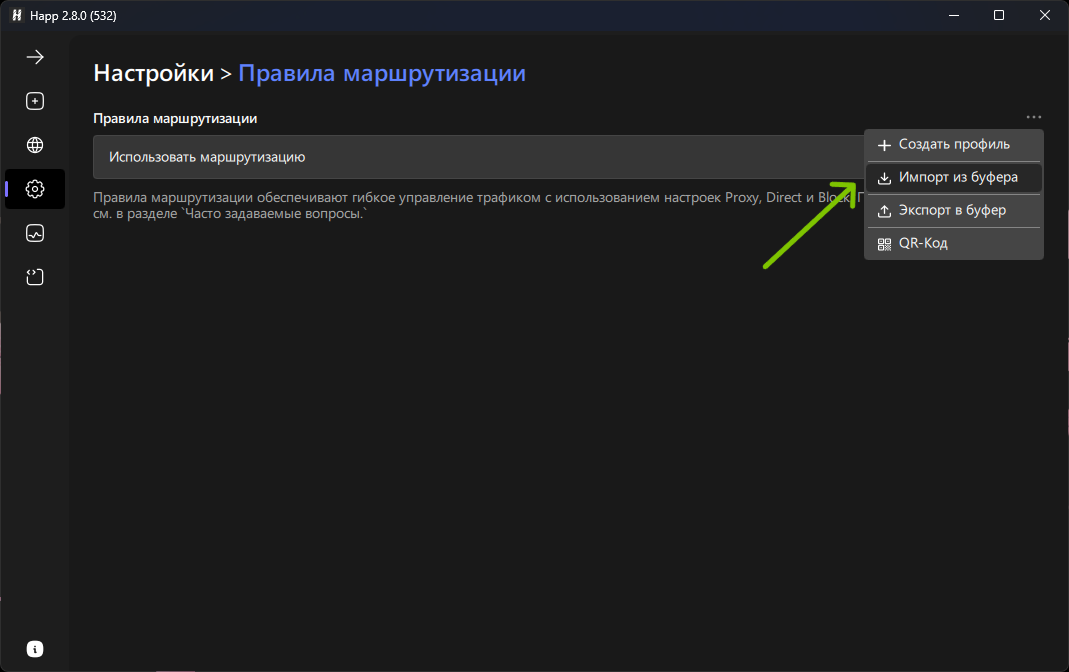Click the blue "Правила маршрутизации" breadcrumb title
1069x672 pixels.
tap(381, 73)
